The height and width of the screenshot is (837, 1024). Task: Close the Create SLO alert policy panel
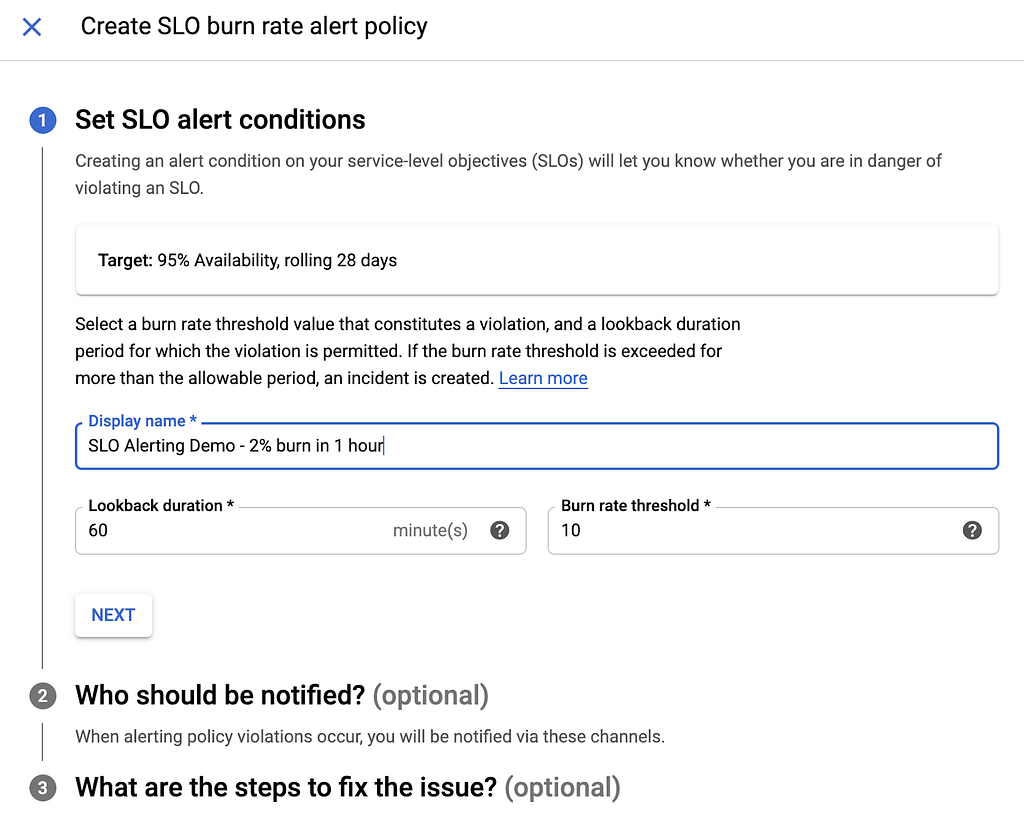pos(31,27)
